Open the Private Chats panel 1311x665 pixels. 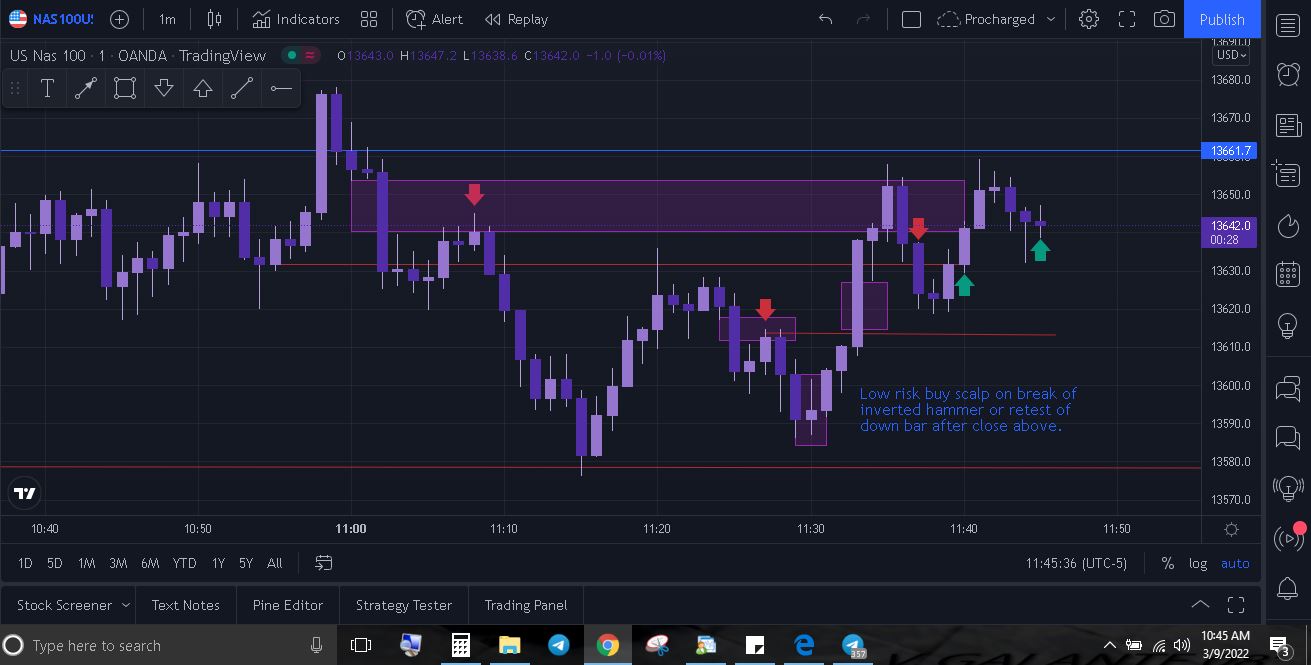pos(1288,438)
